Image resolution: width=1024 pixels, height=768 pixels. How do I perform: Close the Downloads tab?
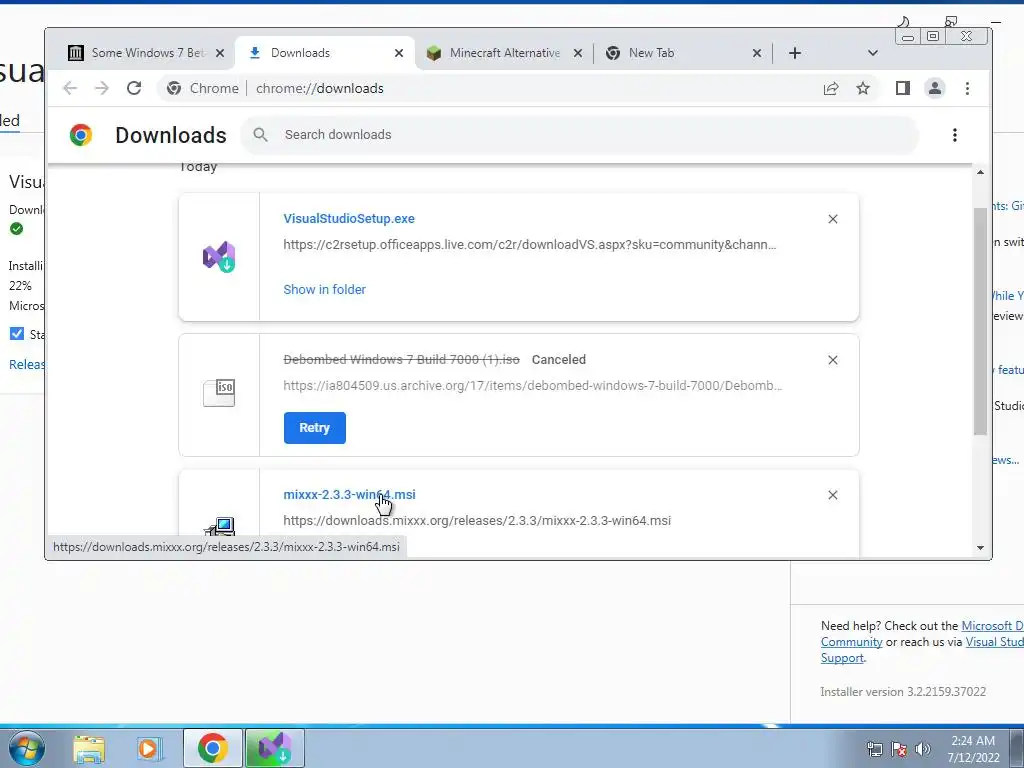click(399, 53)
